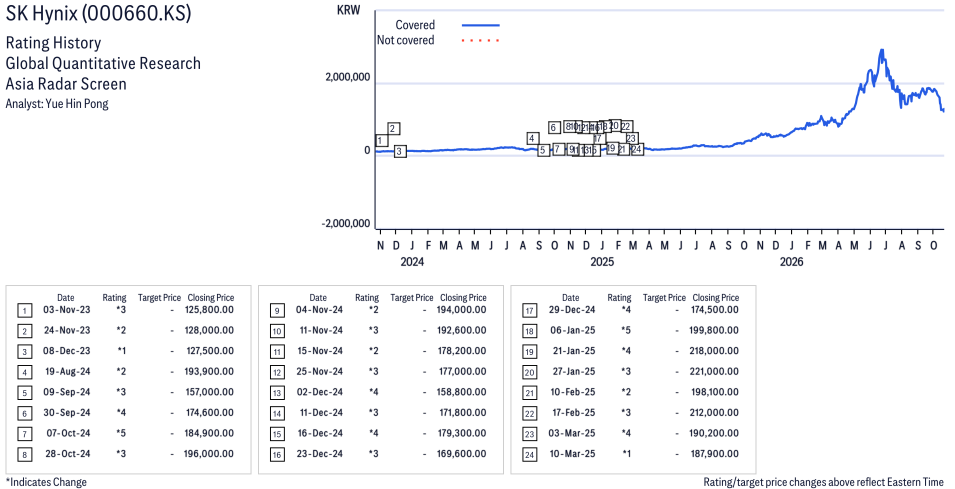This screenshot has width=955, height=489.
Task: Click the *1 rating in the 10-Mar-25 row
Action: pyautogui.click(x=626, y=454)
